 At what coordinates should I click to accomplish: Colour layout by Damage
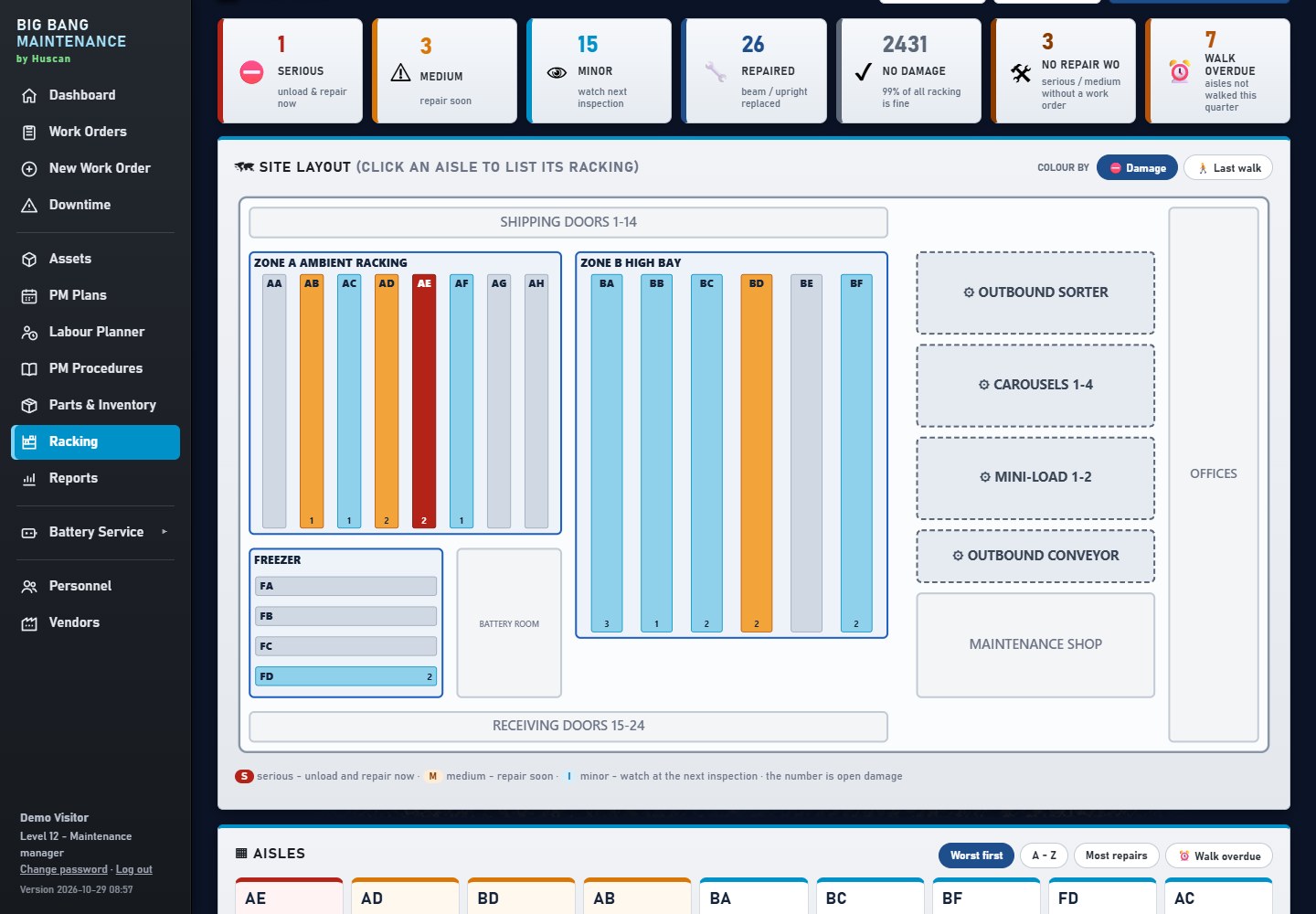pos(1137,168)
